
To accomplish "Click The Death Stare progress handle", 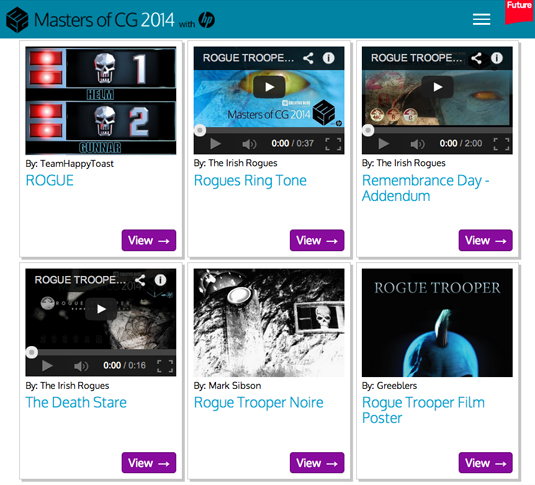I will tap(32, 352).
